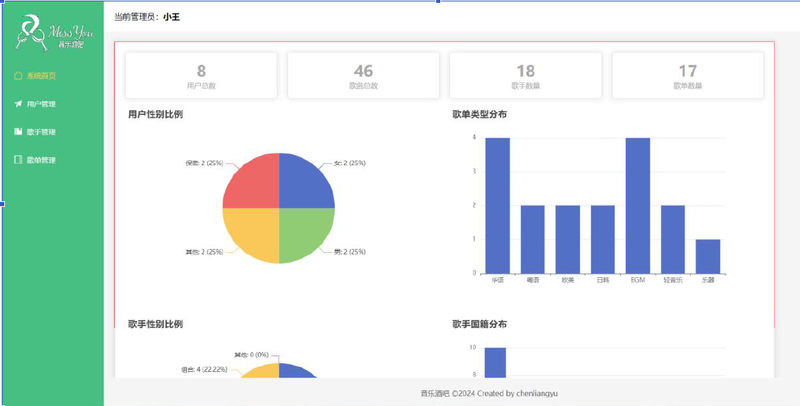Viewport: 800px width, 406px height.
Task: Click the pie label 其他: 2 (25%)
Action: [204, 252]
